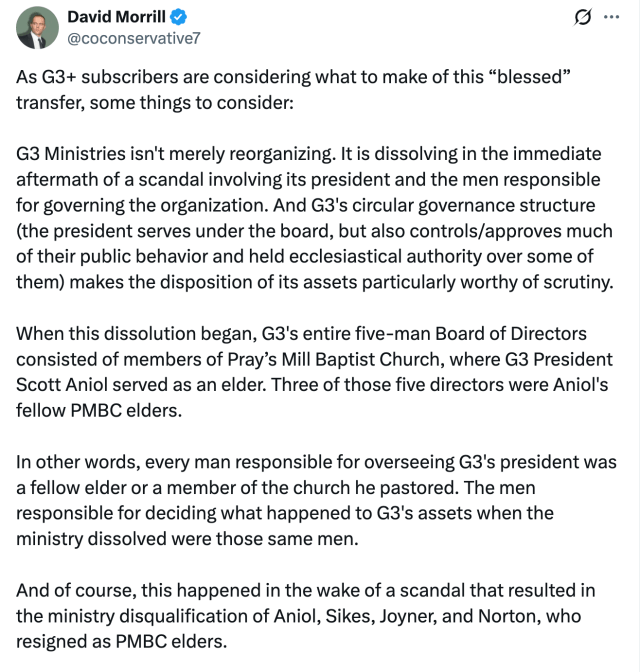Open the Grok explain-post icon
The image size is (640, 672).
(x=583, y=17)
